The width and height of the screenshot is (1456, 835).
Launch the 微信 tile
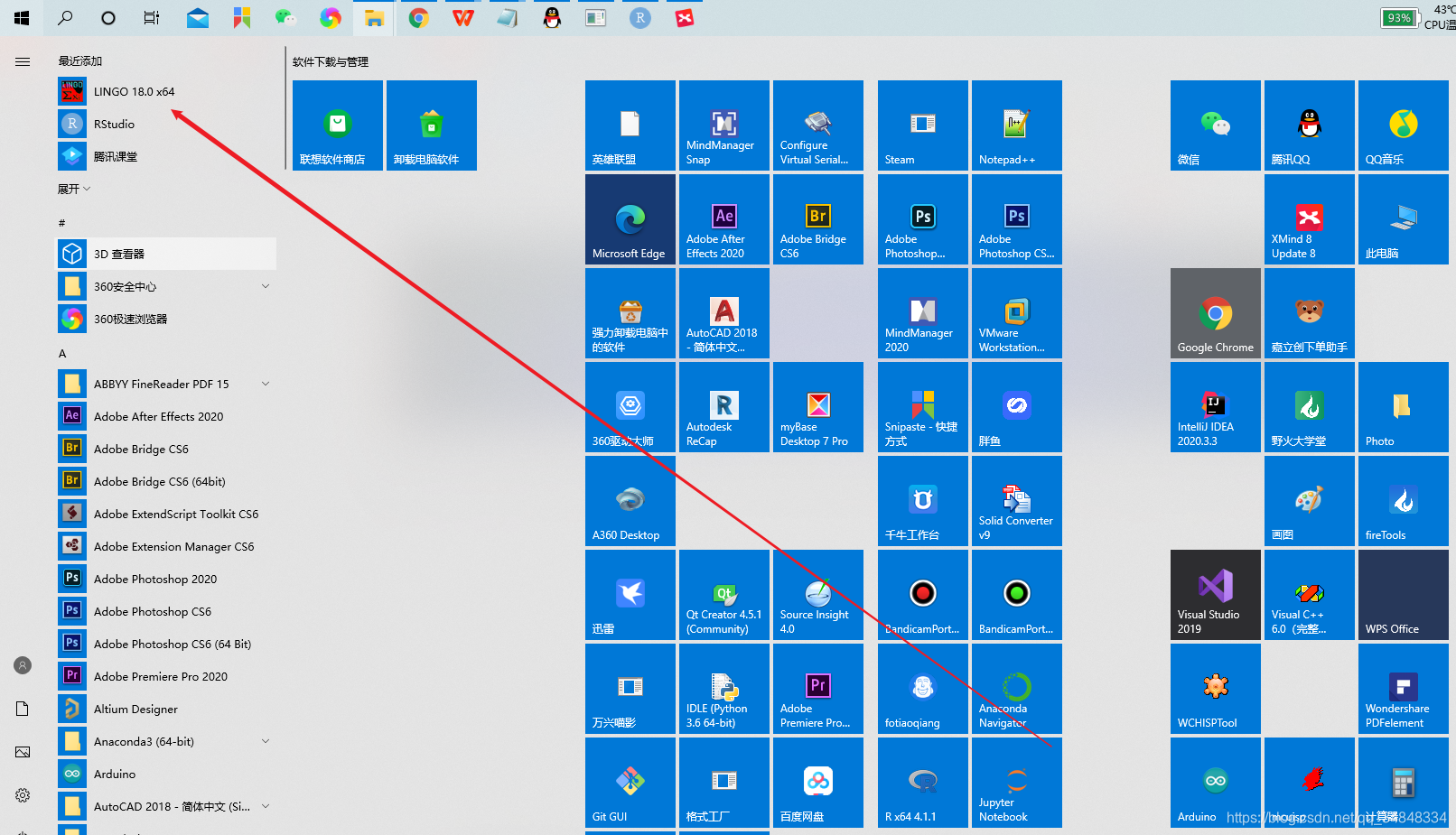tap(1216, 125)
